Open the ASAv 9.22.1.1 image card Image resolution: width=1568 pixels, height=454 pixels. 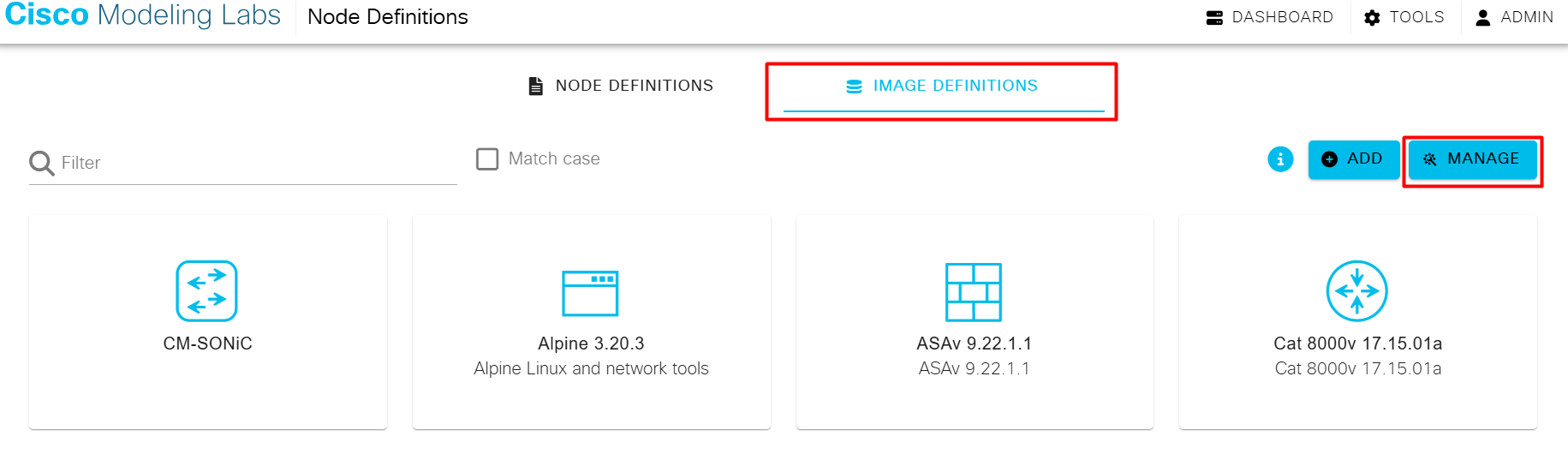(975, 322)
